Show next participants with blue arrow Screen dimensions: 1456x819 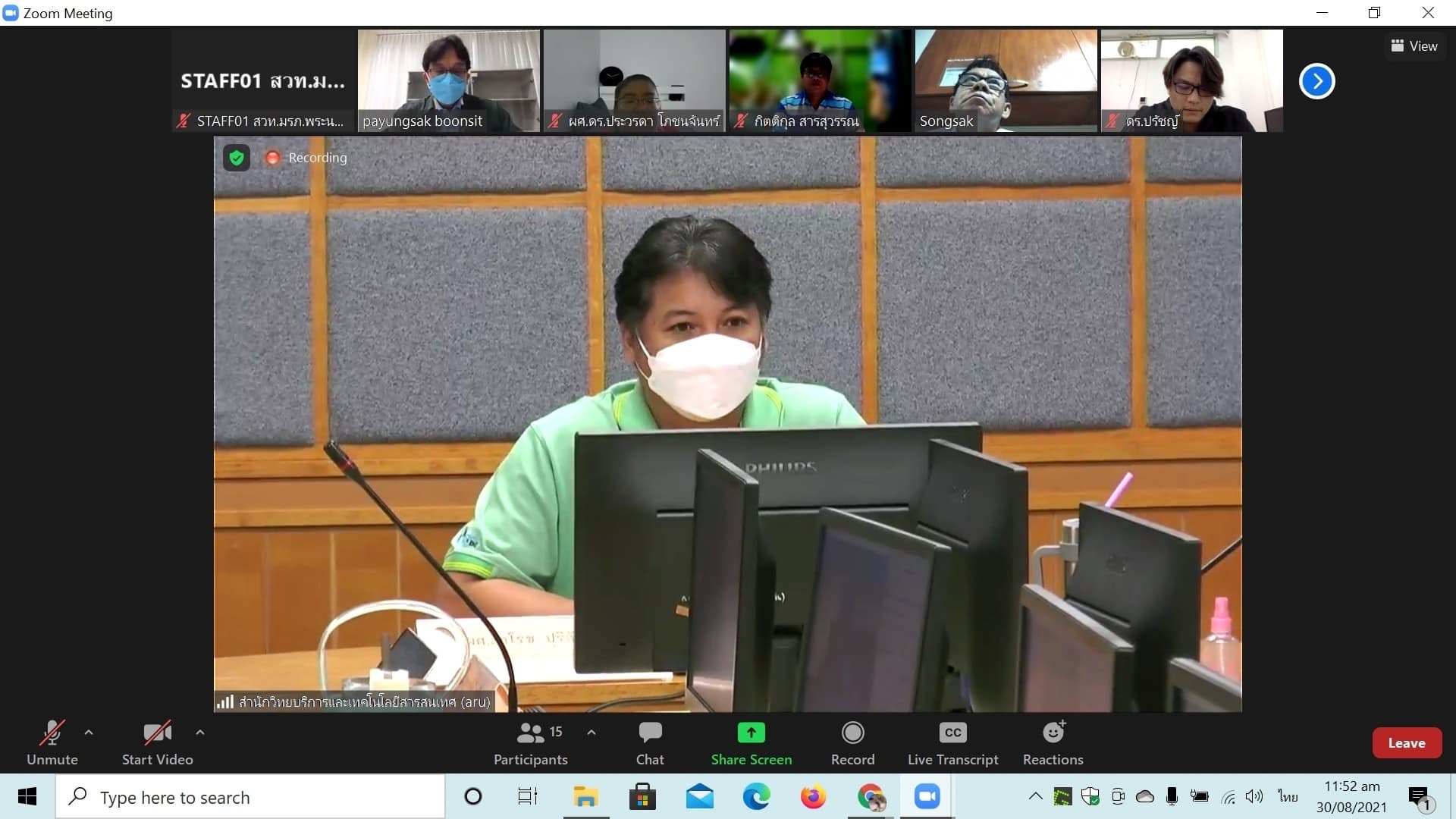click(1316, 81)
